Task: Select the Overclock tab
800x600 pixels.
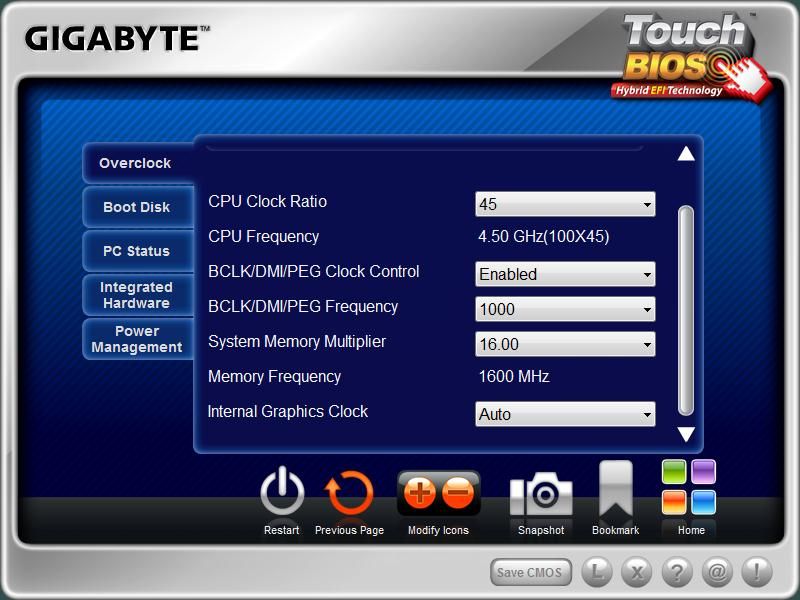Action: [138, 163]
